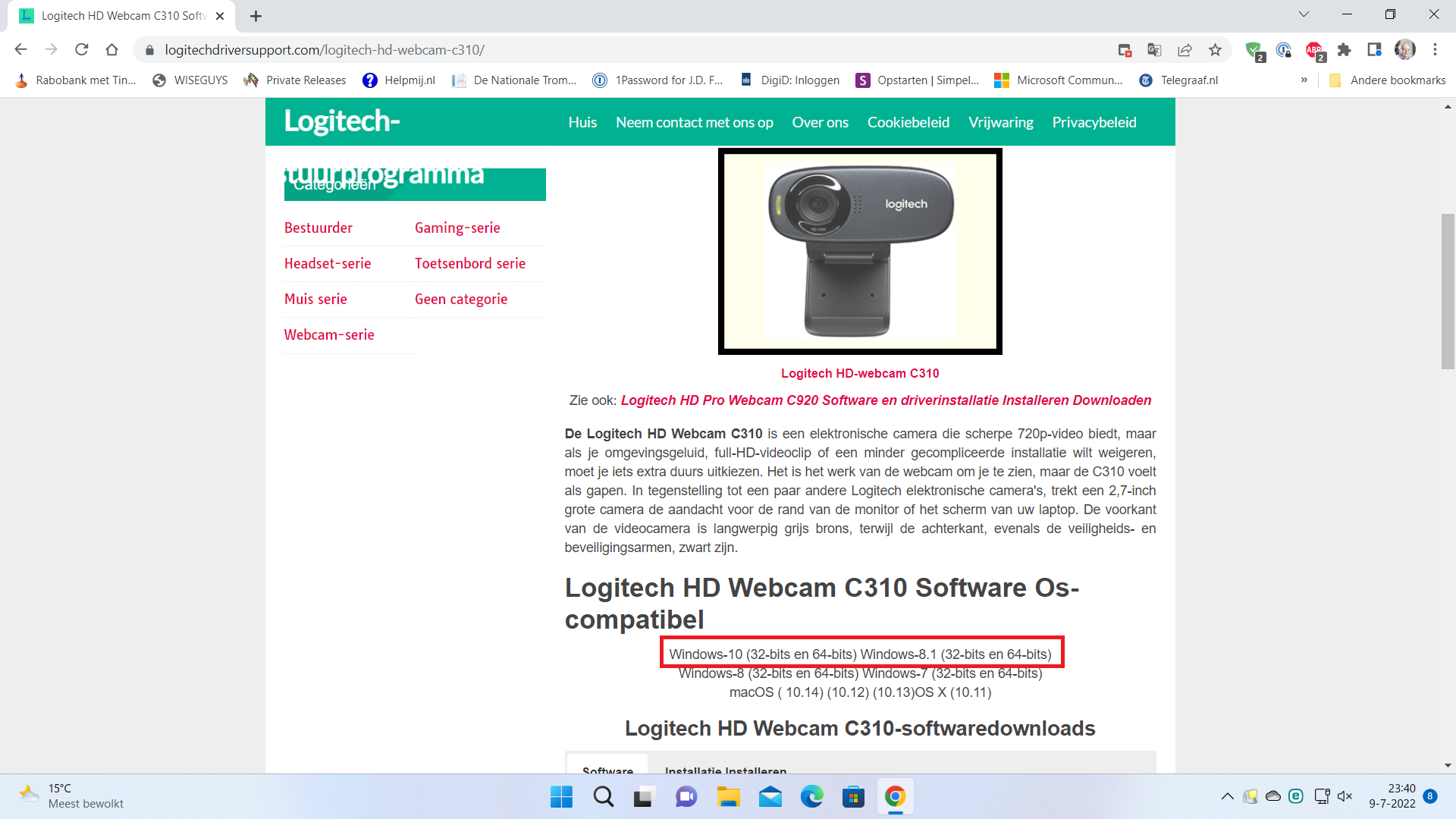Open the Gaming-serie category
The width and height of the screenshot is (1456, 819).
click(457, 228)
